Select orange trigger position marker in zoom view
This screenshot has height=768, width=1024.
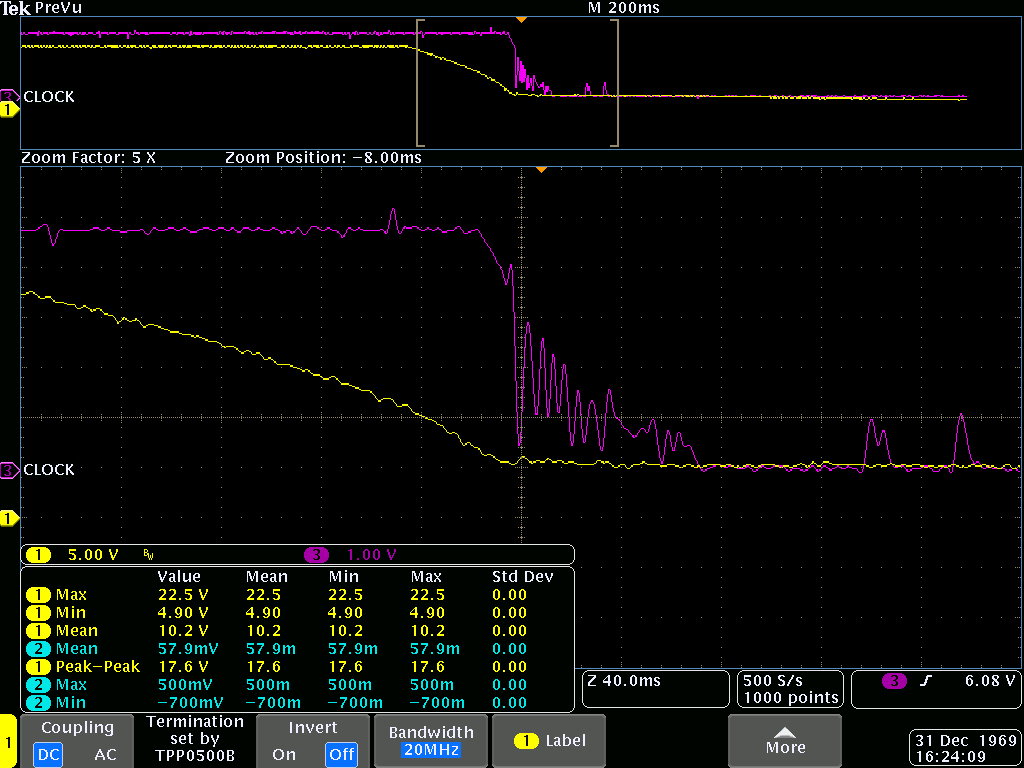coord(540,170)
